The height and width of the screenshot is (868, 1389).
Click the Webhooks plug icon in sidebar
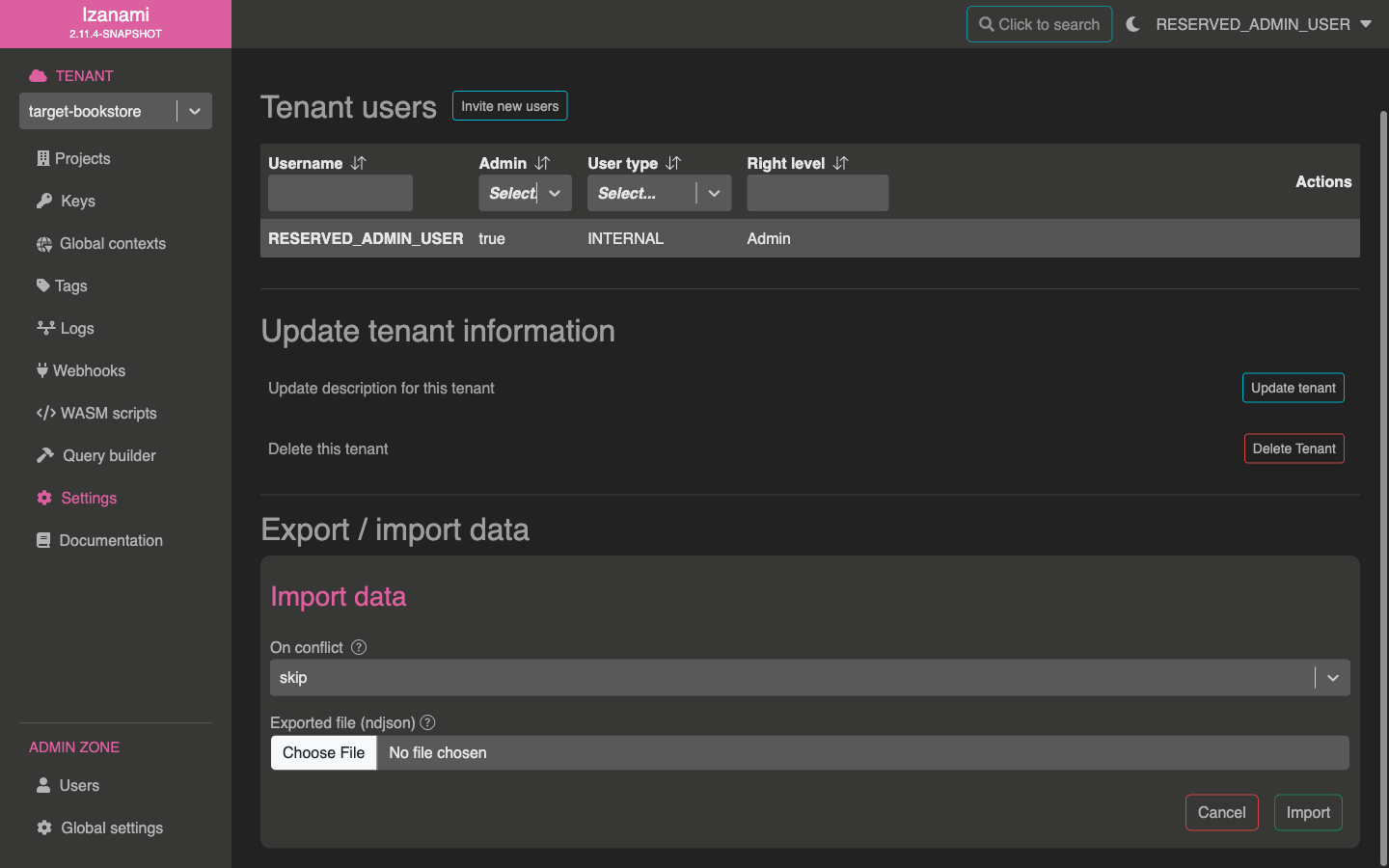pyautogui.click(x=42, y=370)
